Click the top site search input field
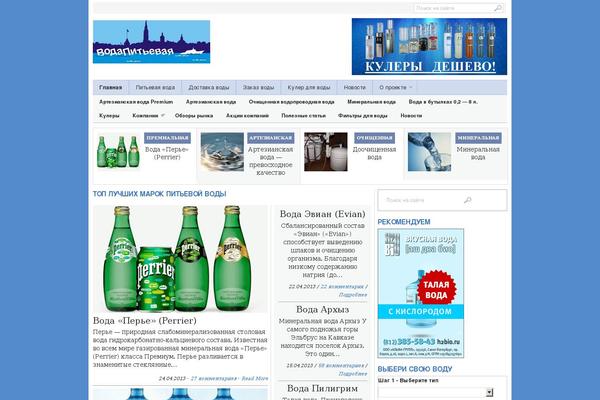The image size is (600, 400). [x=454, y=8]
